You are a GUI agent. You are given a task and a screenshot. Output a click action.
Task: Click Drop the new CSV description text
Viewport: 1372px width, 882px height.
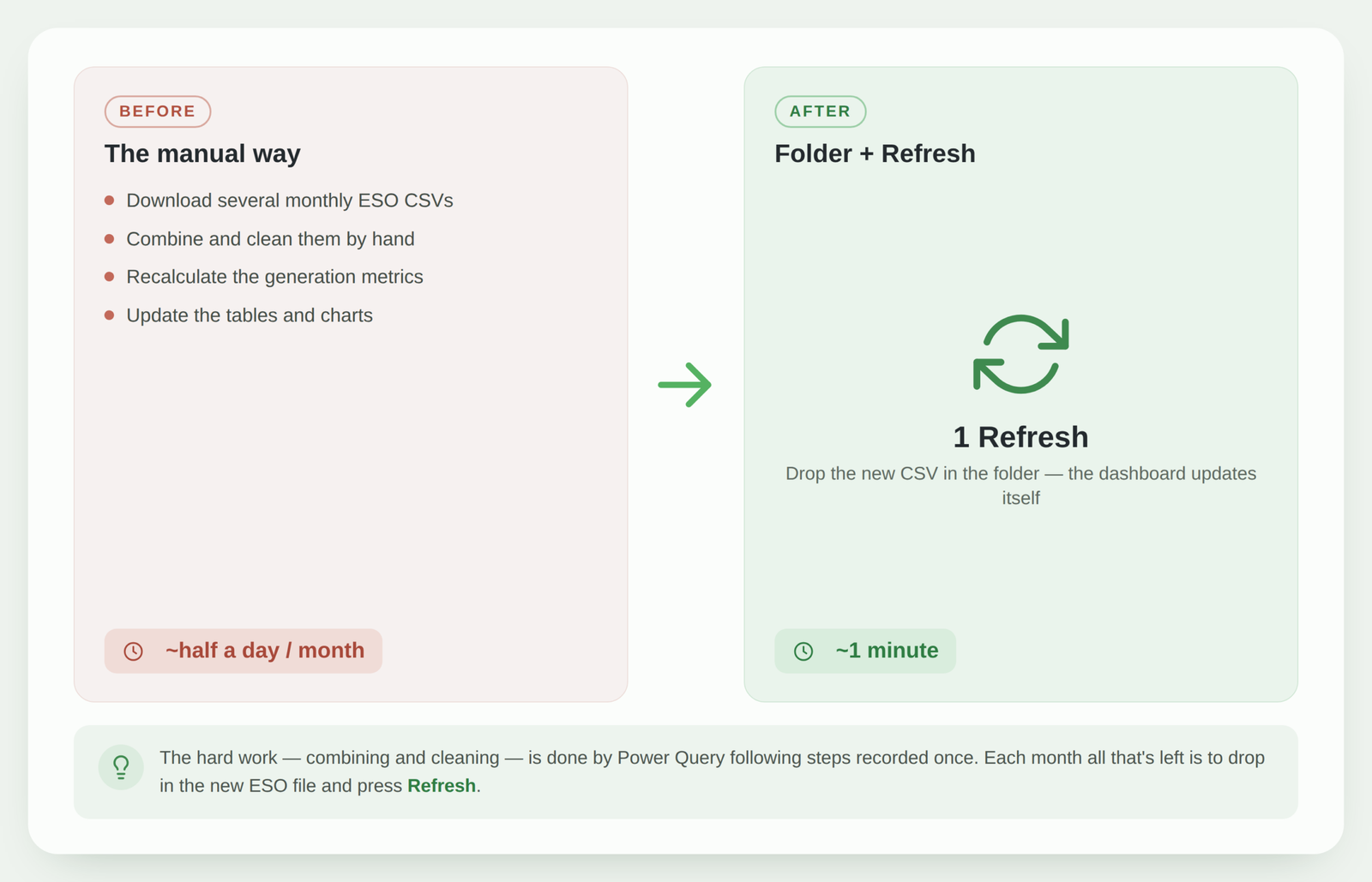click(x=1020, y=486)
